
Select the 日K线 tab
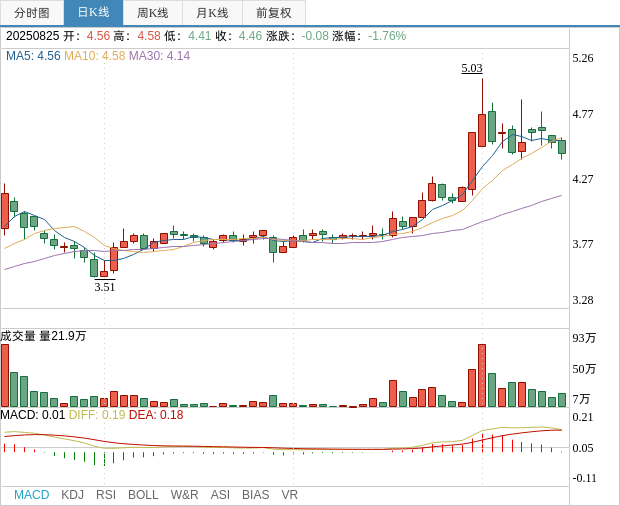point(93,13)
